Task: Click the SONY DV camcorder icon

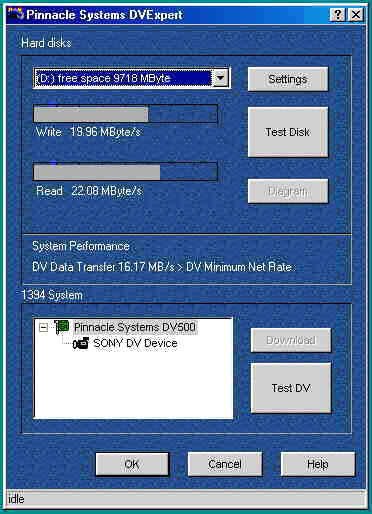Action: (81, 343)
